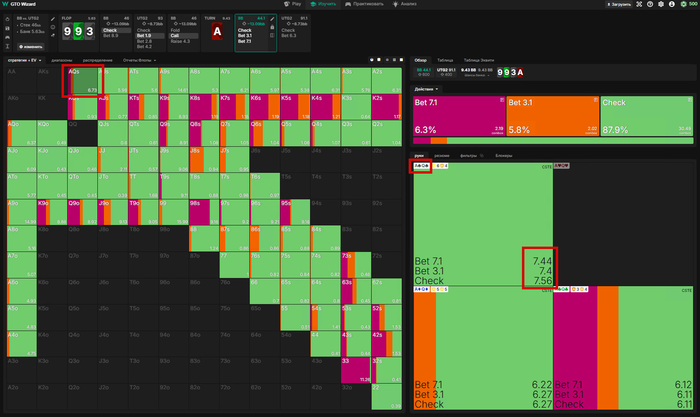Select the KK cell in strategy matrix
The image size is (700, 417).
pos(52,107)
